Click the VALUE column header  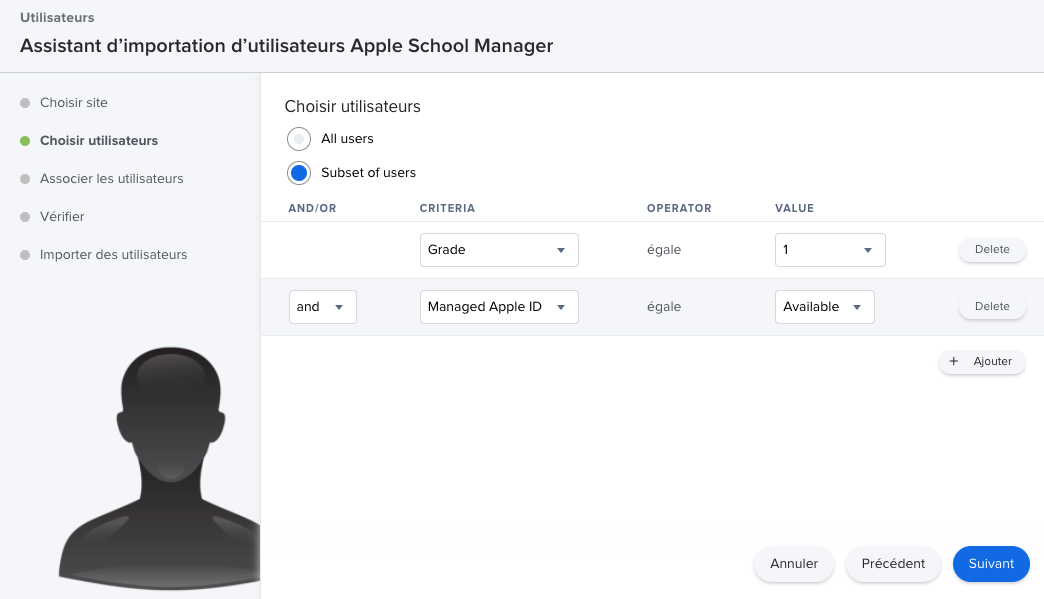point(794,208)
